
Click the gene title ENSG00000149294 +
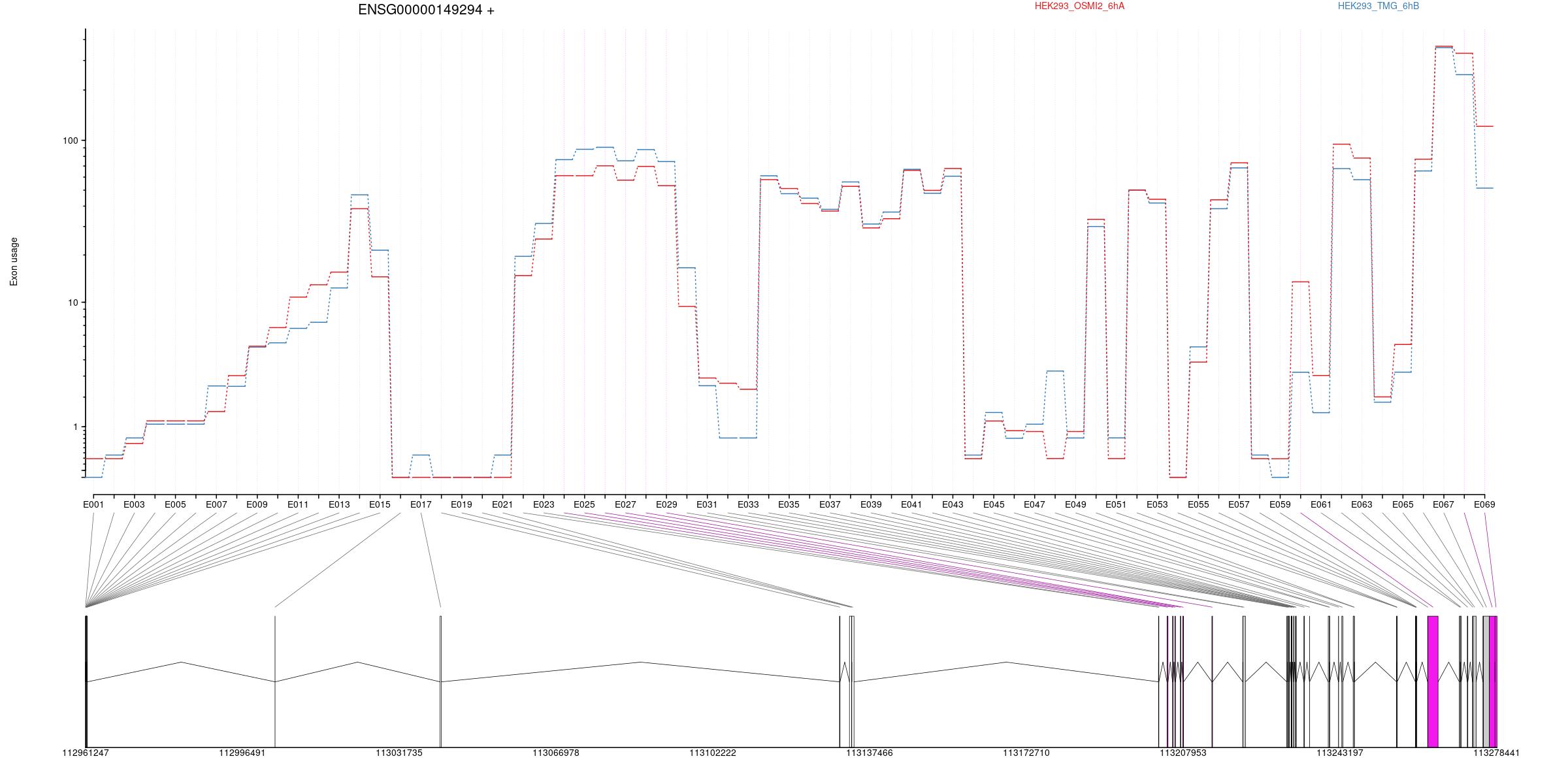[x=426, y=10]
